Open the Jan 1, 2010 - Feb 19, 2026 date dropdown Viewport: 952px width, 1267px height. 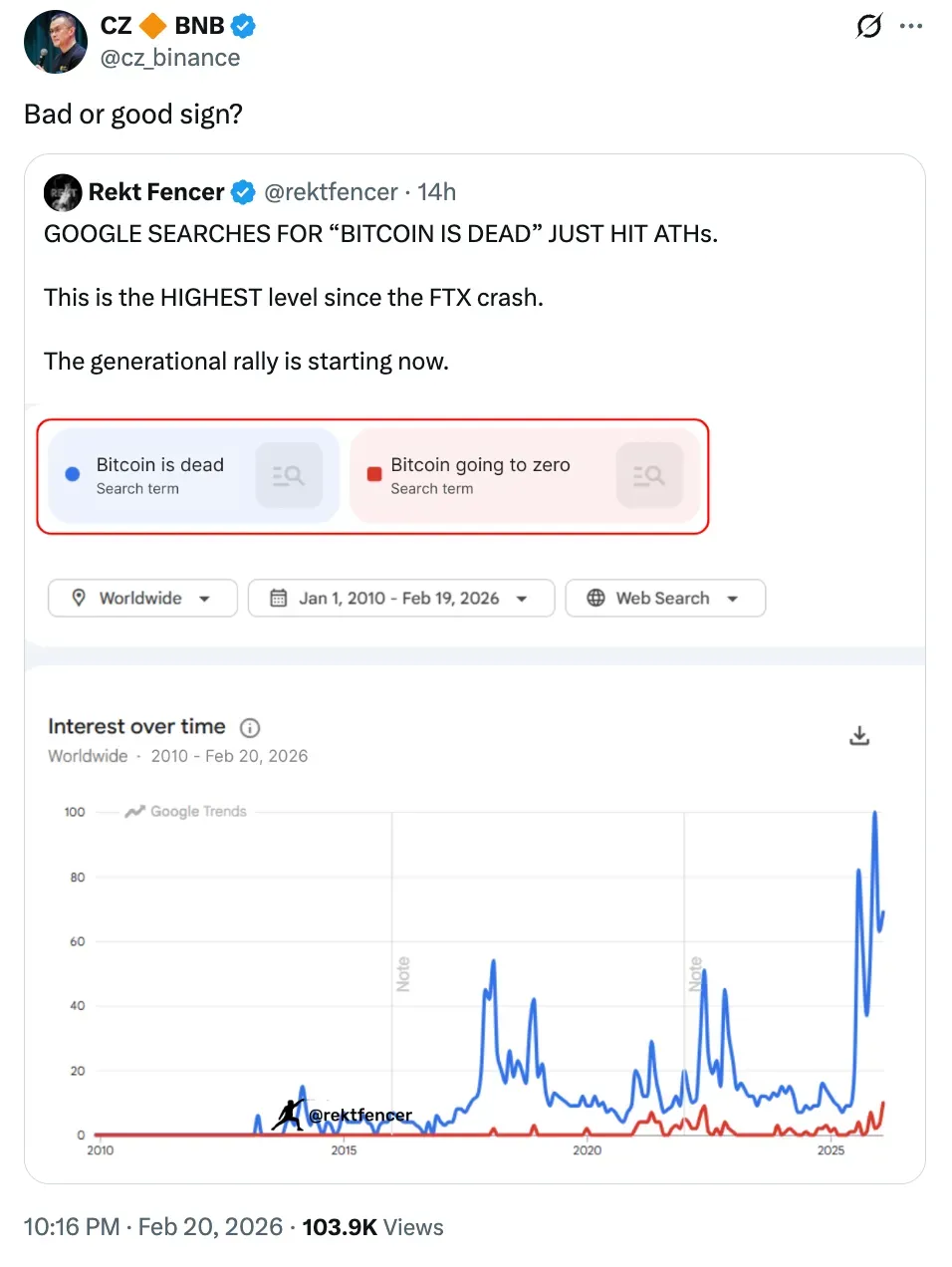(522, 598)
